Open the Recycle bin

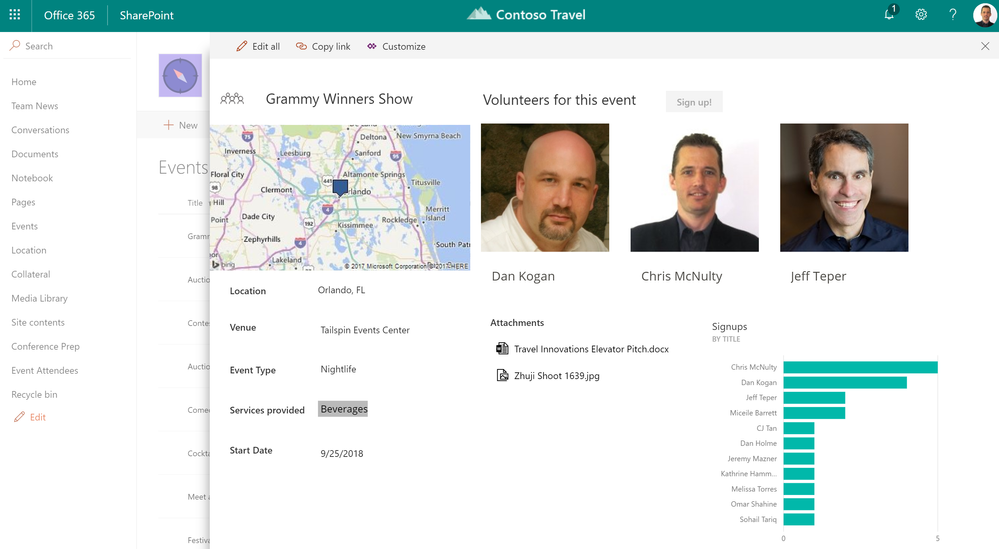34,395
